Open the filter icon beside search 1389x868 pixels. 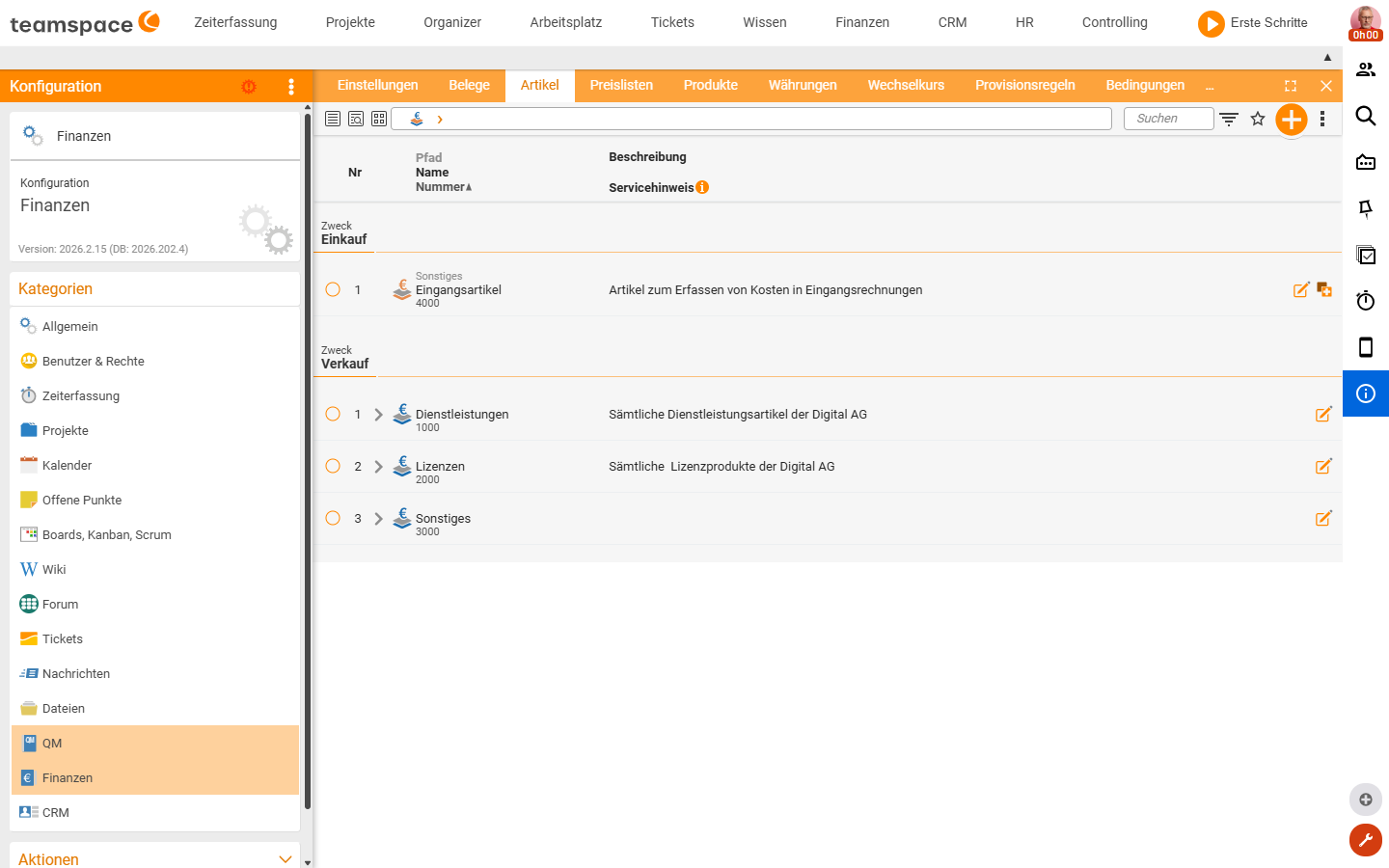pyautogui.click(x=1229, y=119)
